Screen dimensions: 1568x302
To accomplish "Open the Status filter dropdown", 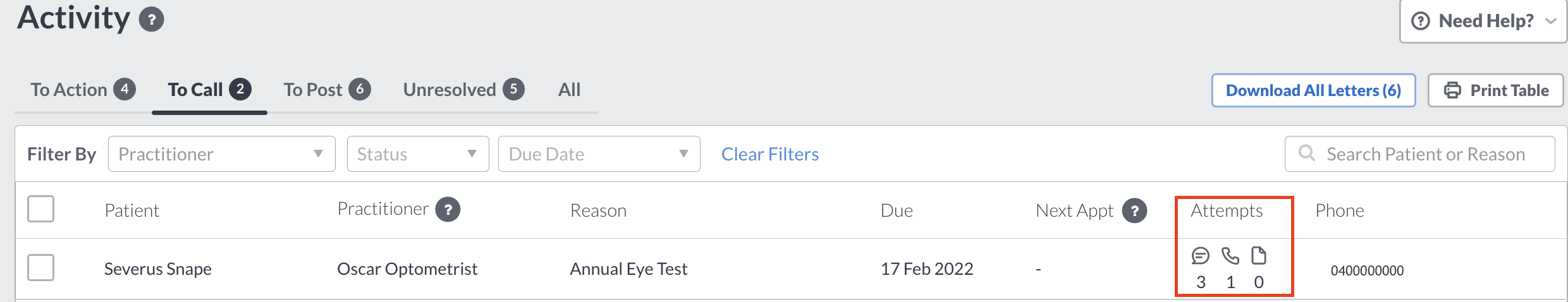I will coord(418,154).
